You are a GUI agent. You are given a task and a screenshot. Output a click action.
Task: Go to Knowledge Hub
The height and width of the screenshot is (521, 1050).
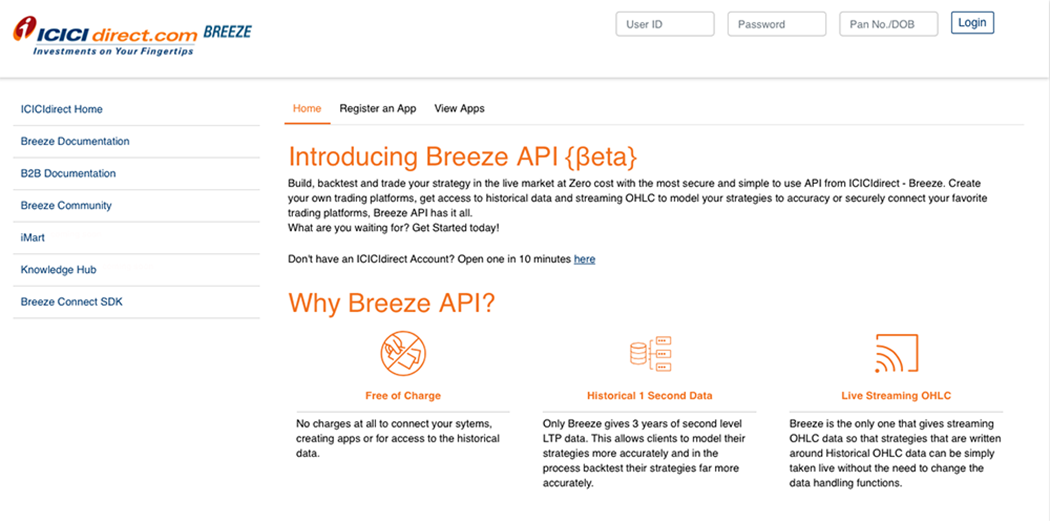[x=58, y=269]
